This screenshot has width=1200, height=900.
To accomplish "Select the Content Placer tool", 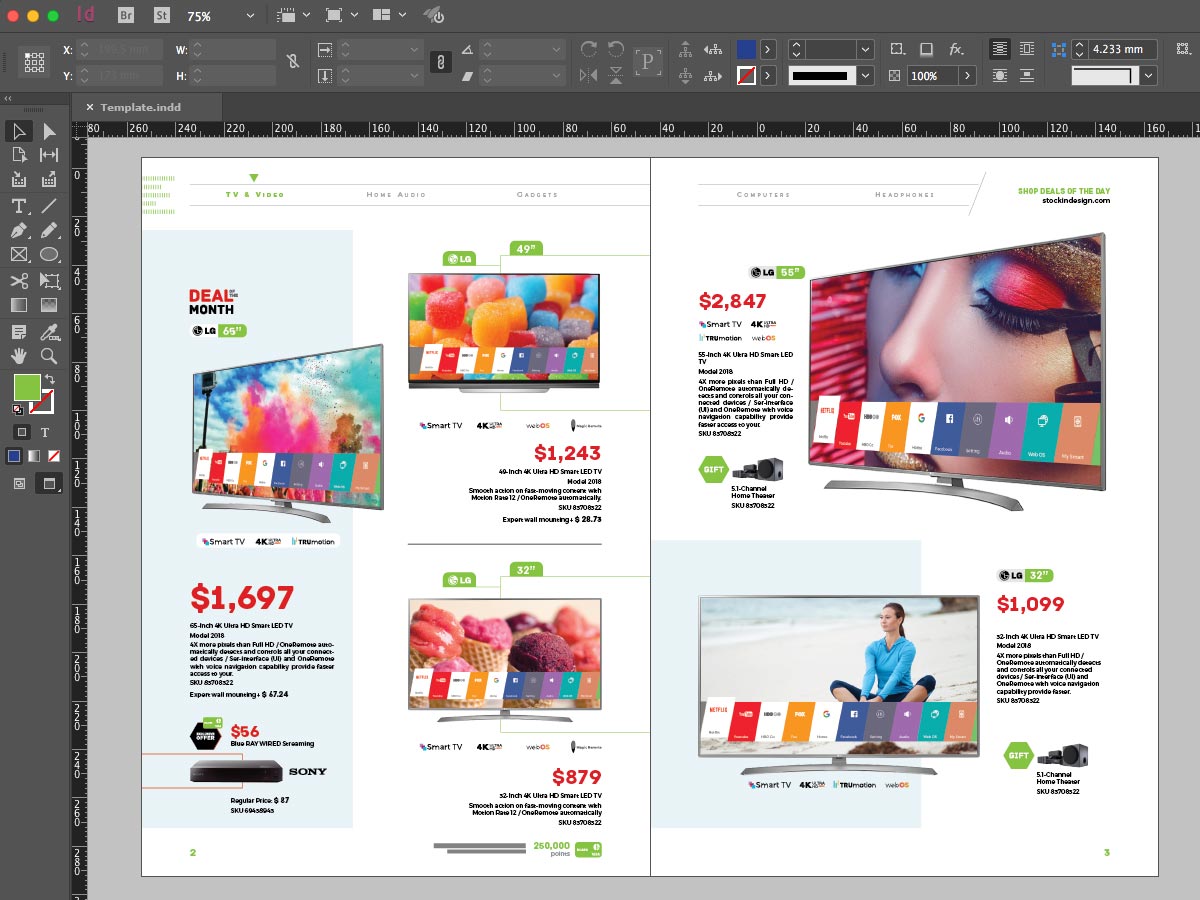I will coord(49,180).
